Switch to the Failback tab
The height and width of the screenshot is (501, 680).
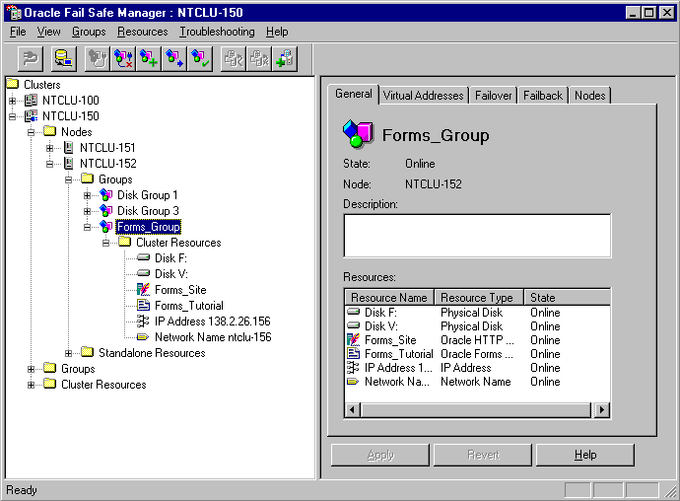543,95
